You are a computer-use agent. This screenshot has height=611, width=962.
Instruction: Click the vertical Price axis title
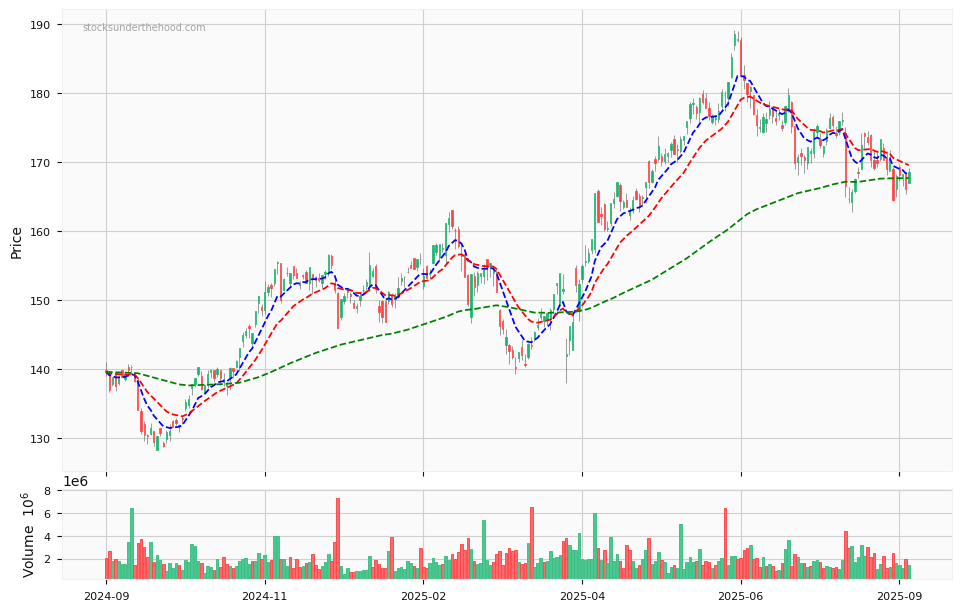point(17,243)
